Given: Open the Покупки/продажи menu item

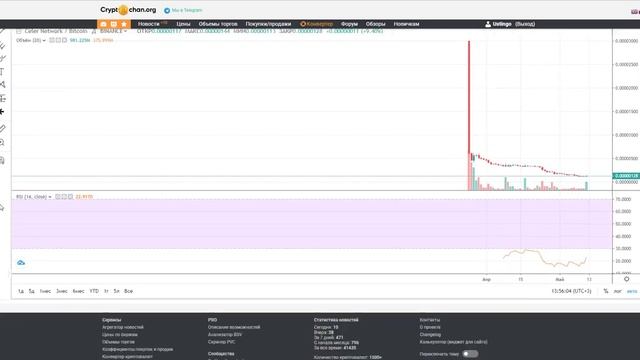Looking at the screenshot, I should (268, 24).
